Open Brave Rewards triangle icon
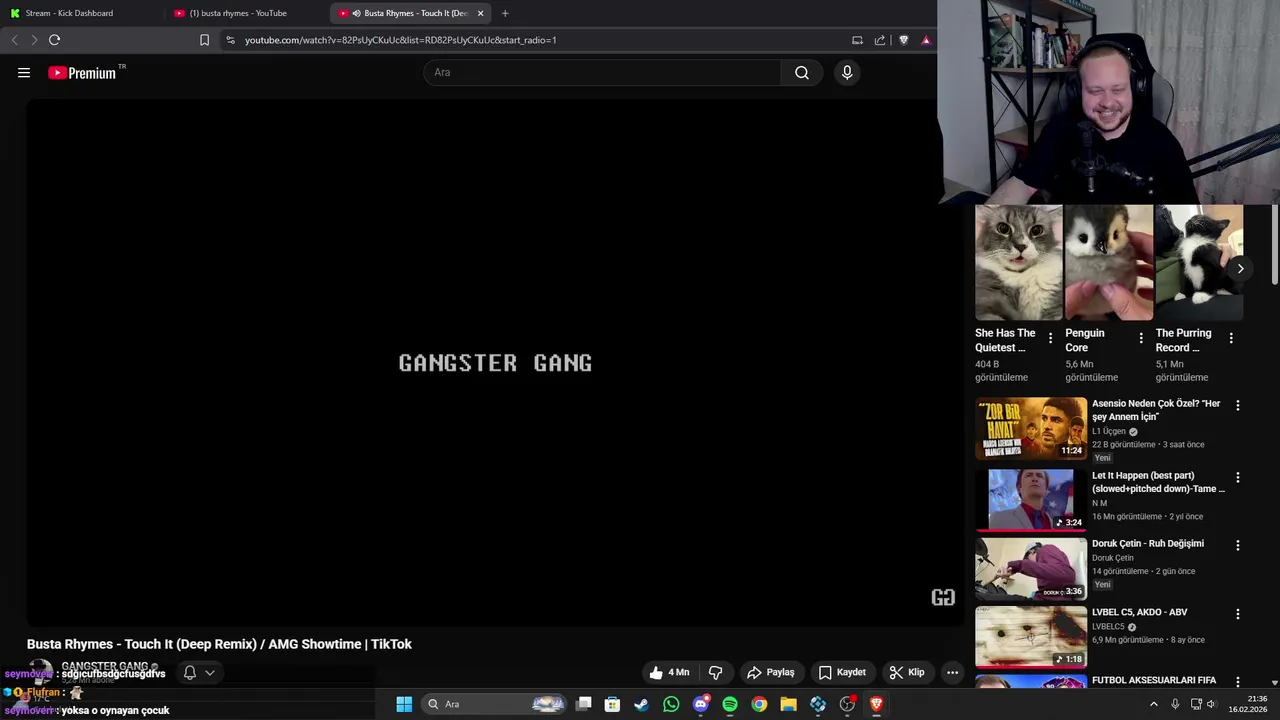1280x720 pixels. (926, 40)
